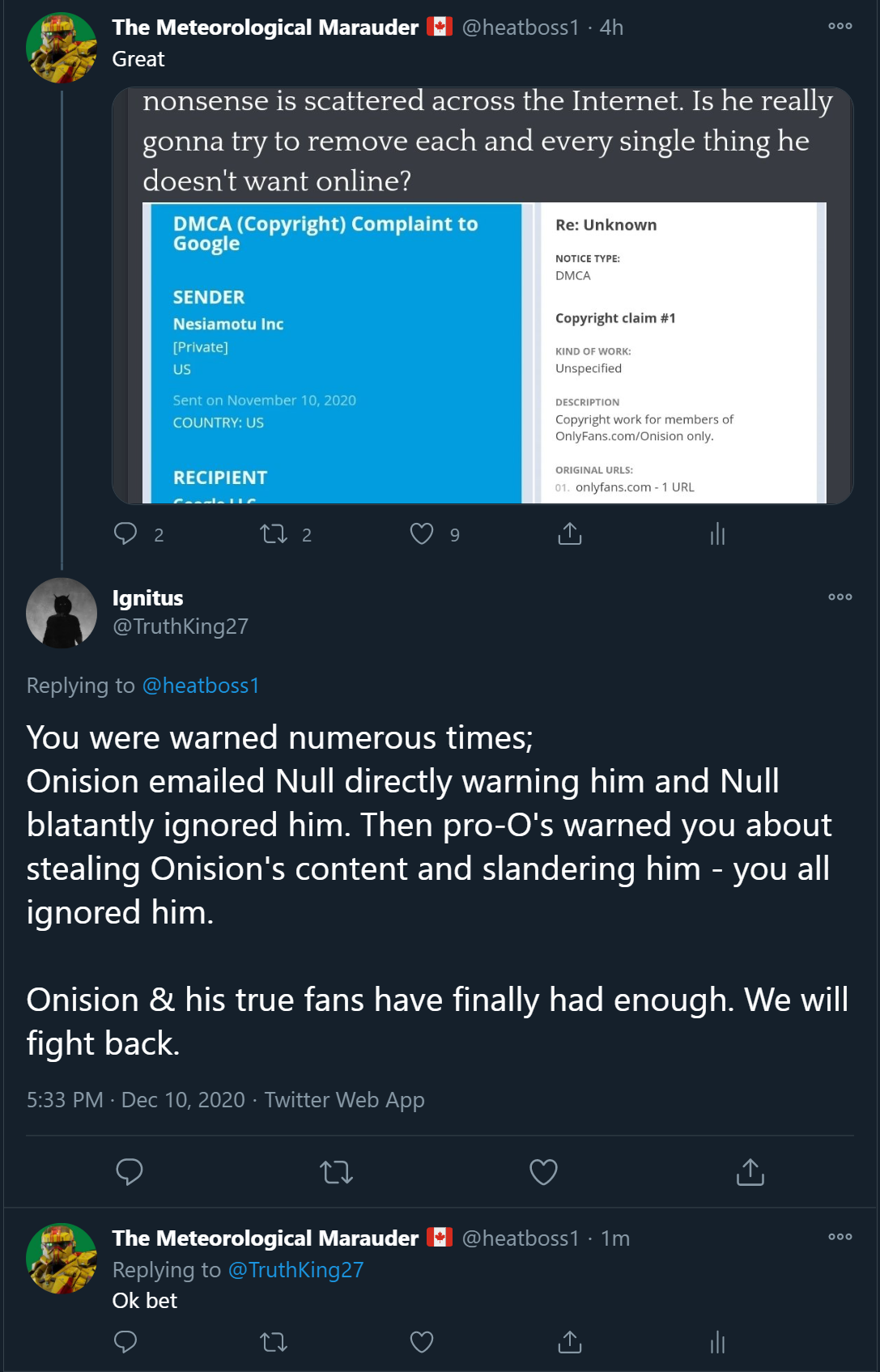Open more options on top tweet
The image size is (880, 1372).
[x=840, y=26]
